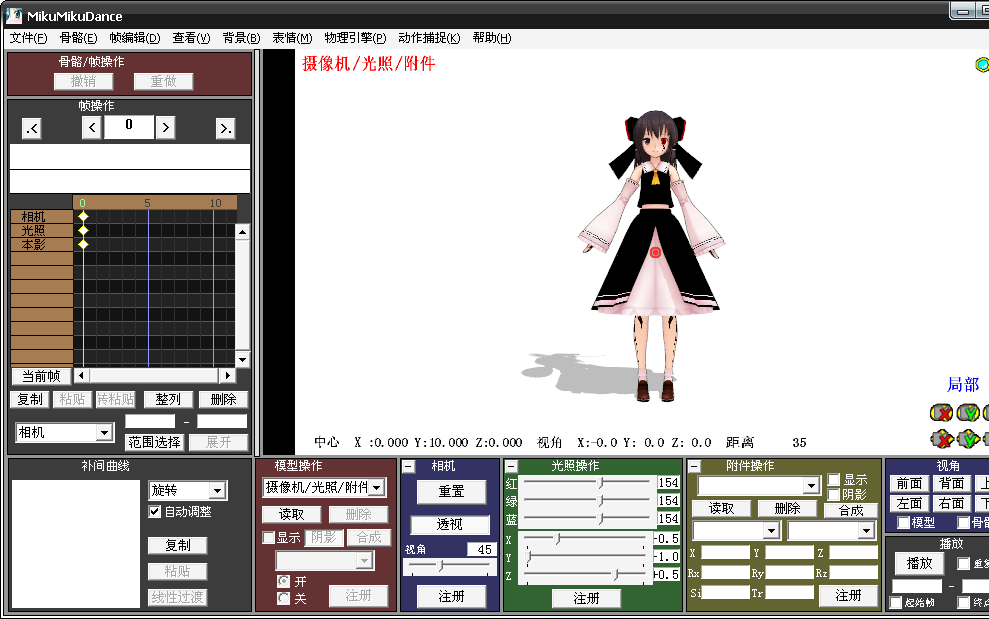This screenshot has width=989, height=619.
Task: Click the 背面 back view button
Action: pos(951,483)
